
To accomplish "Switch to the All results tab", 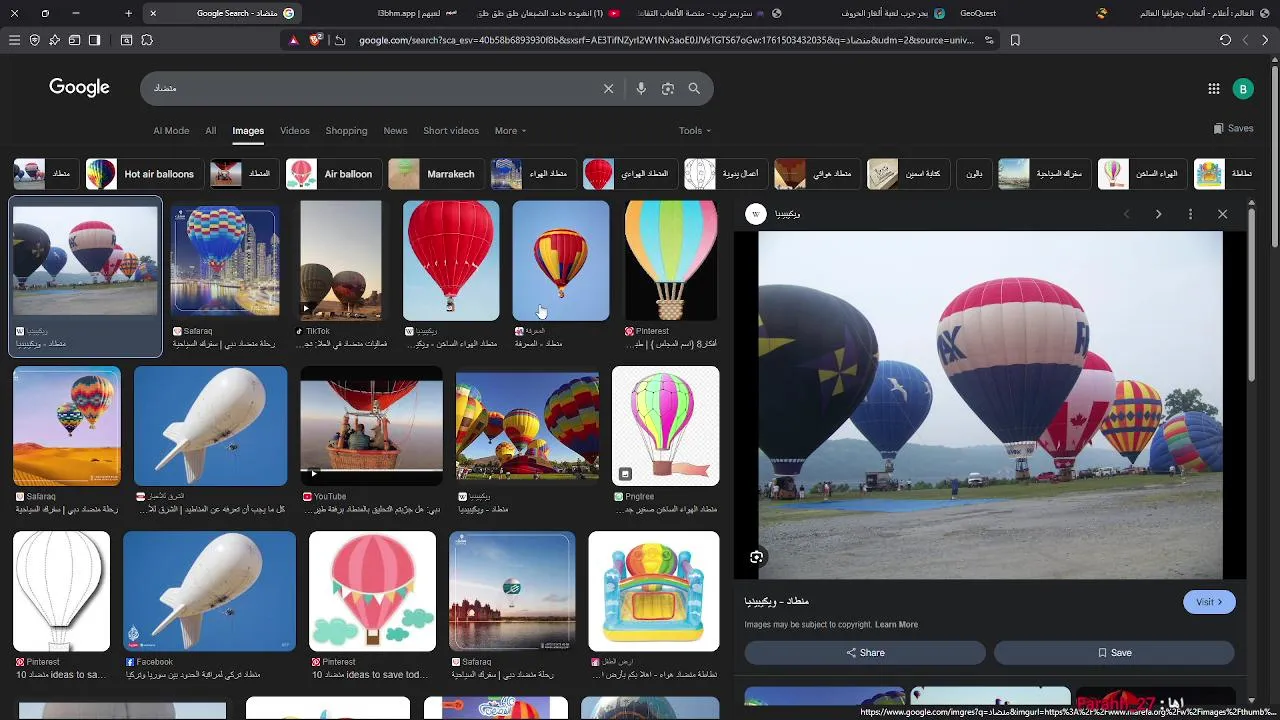I will click(210, 131).
